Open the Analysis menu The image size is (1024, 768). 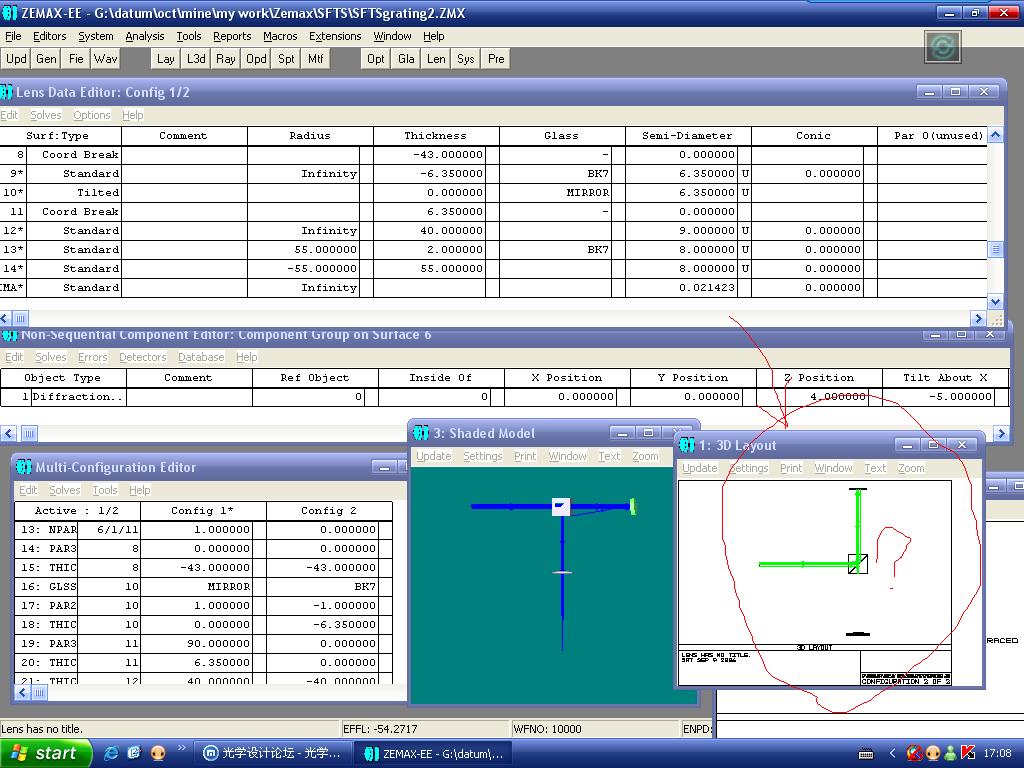point(144,36)
